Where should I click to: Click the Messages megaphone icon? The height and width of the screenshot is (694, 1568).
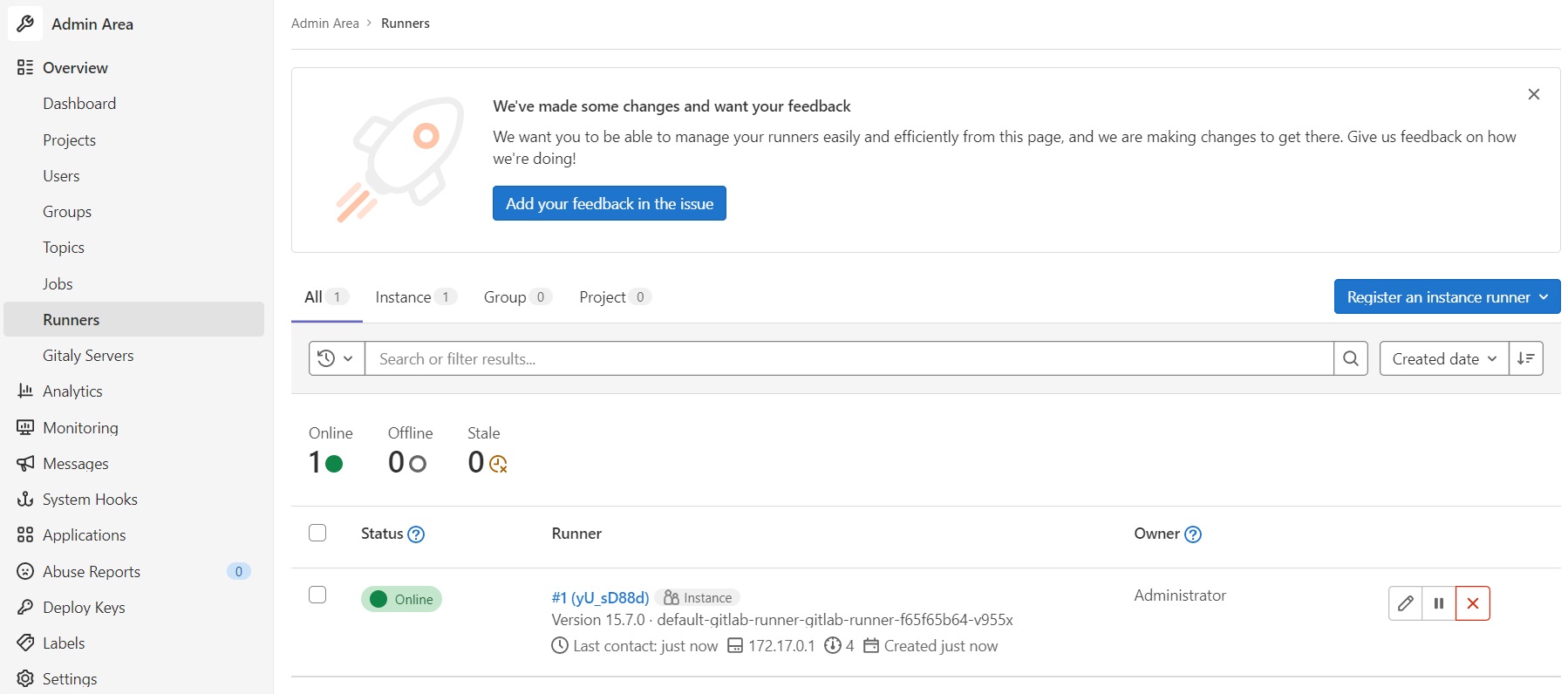25,463
